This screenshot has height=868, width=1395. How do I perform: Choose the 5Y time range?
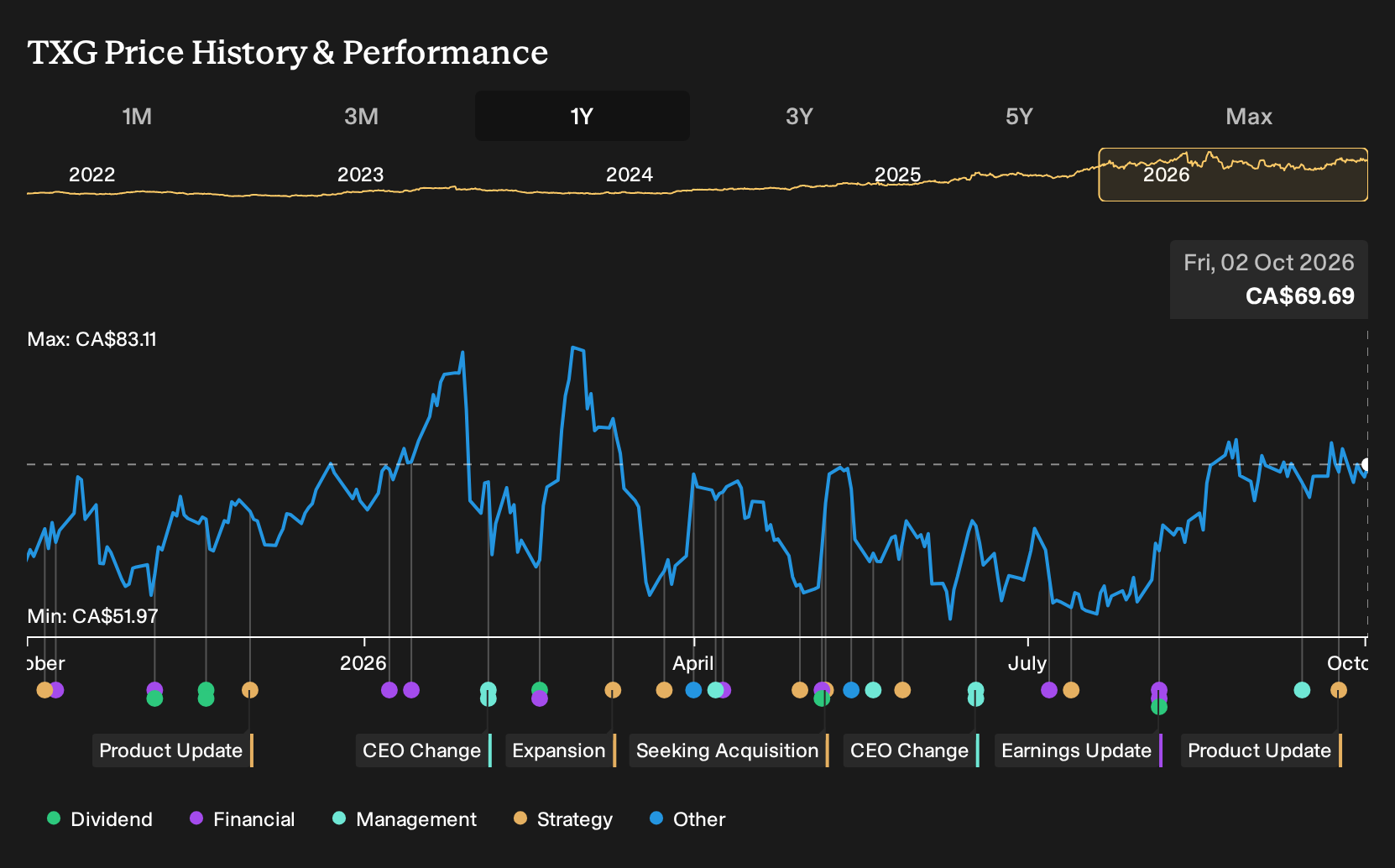[1019, 116]
